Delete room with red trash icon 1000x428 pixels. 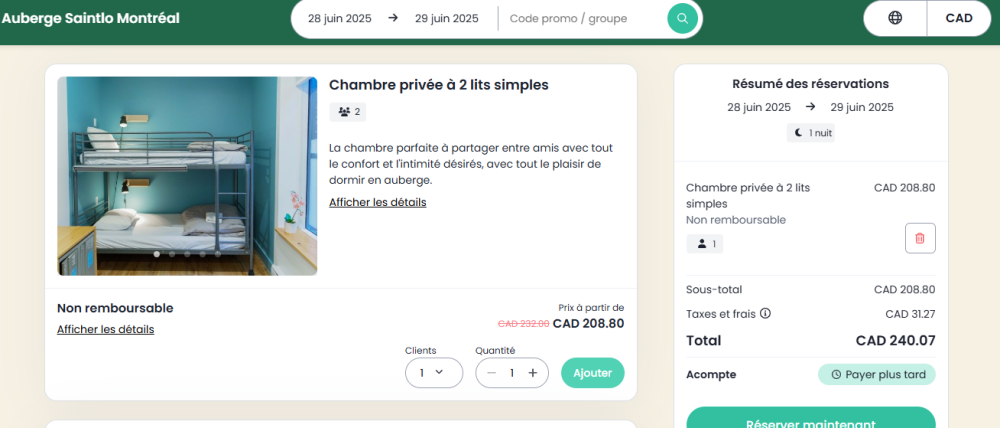coord(920,238)
